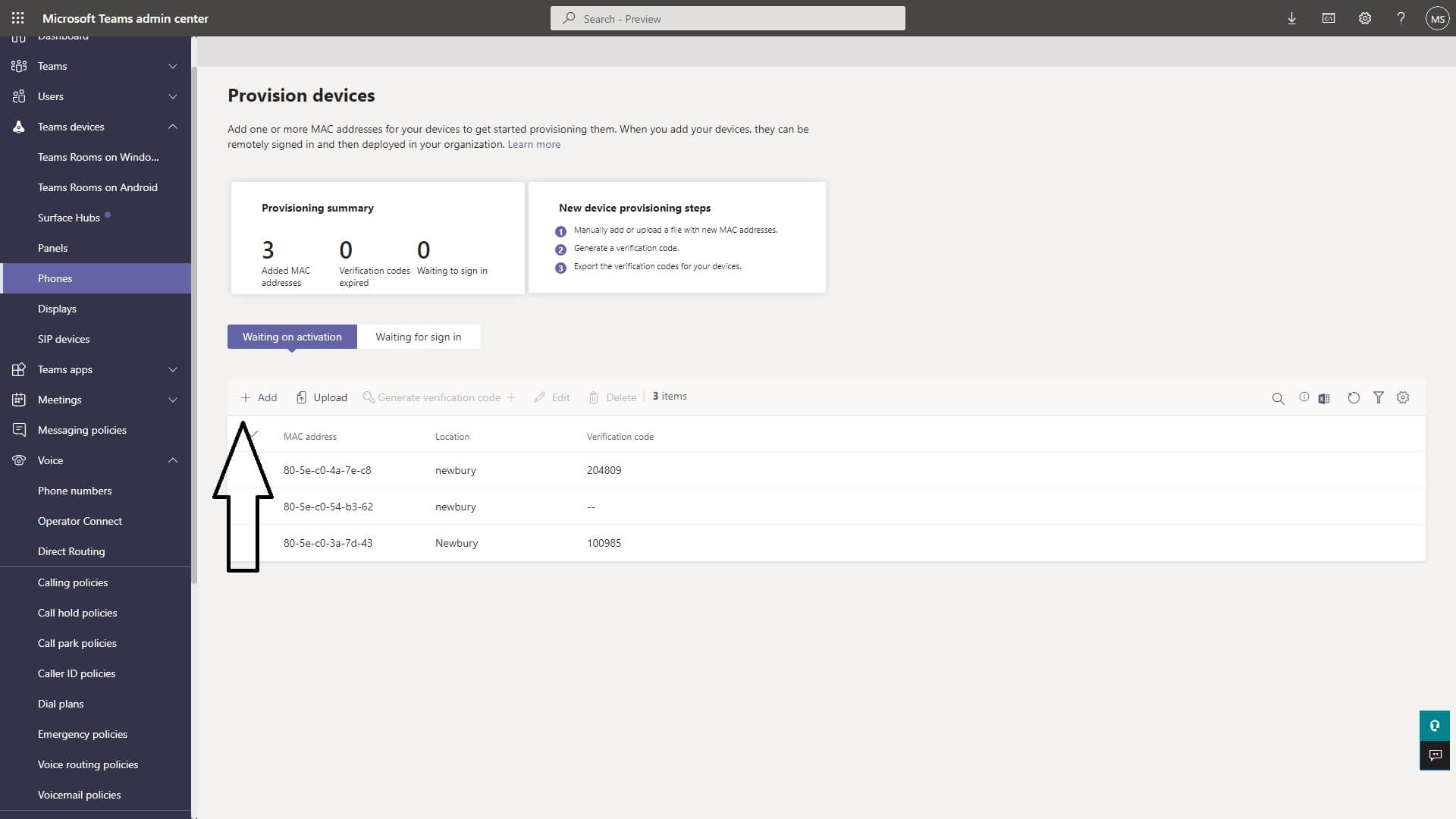Open the Phones page in sidebar

point(55,278)
